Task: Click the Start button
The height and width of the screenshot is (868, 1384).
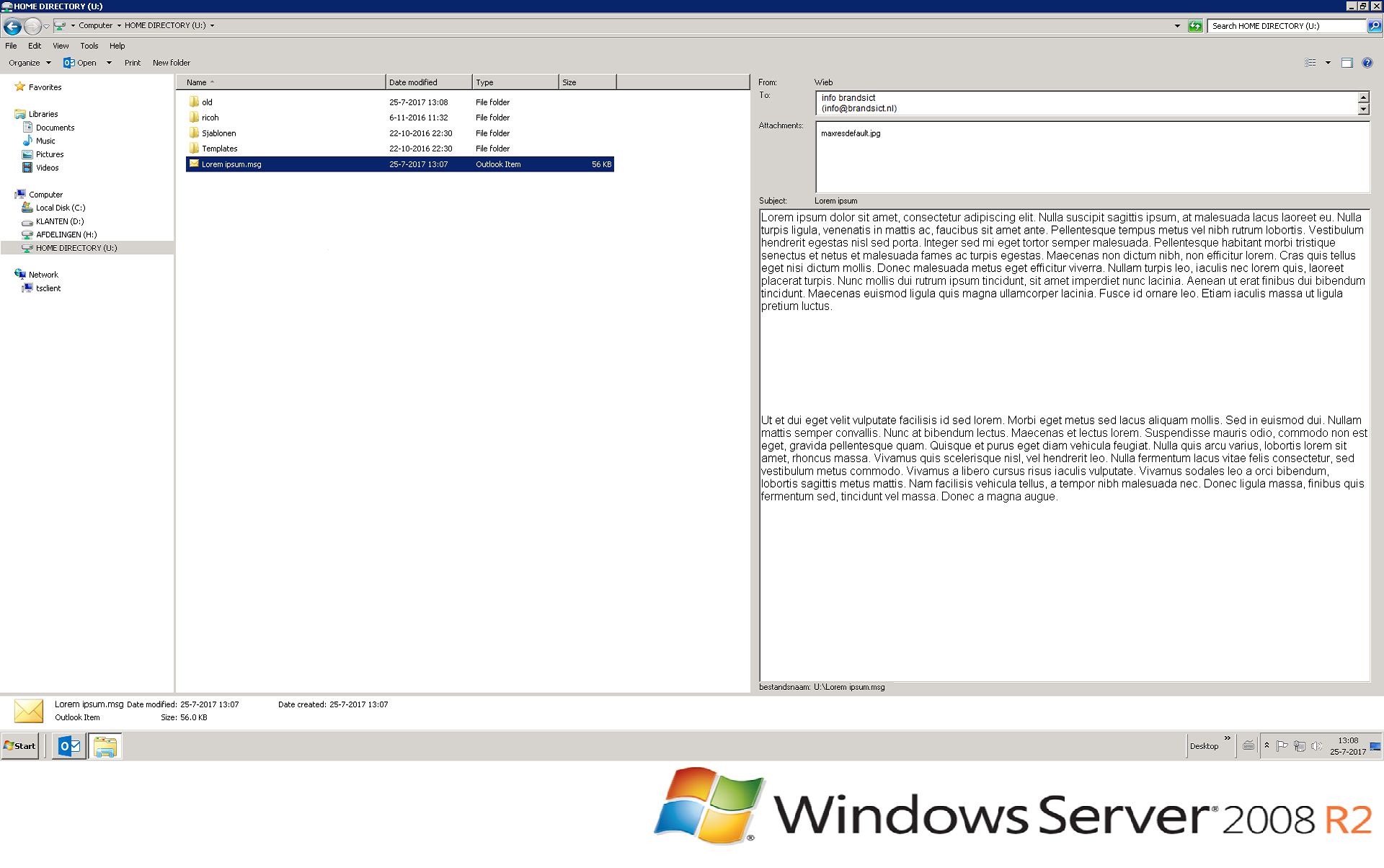Action: [x=19, y=746]
